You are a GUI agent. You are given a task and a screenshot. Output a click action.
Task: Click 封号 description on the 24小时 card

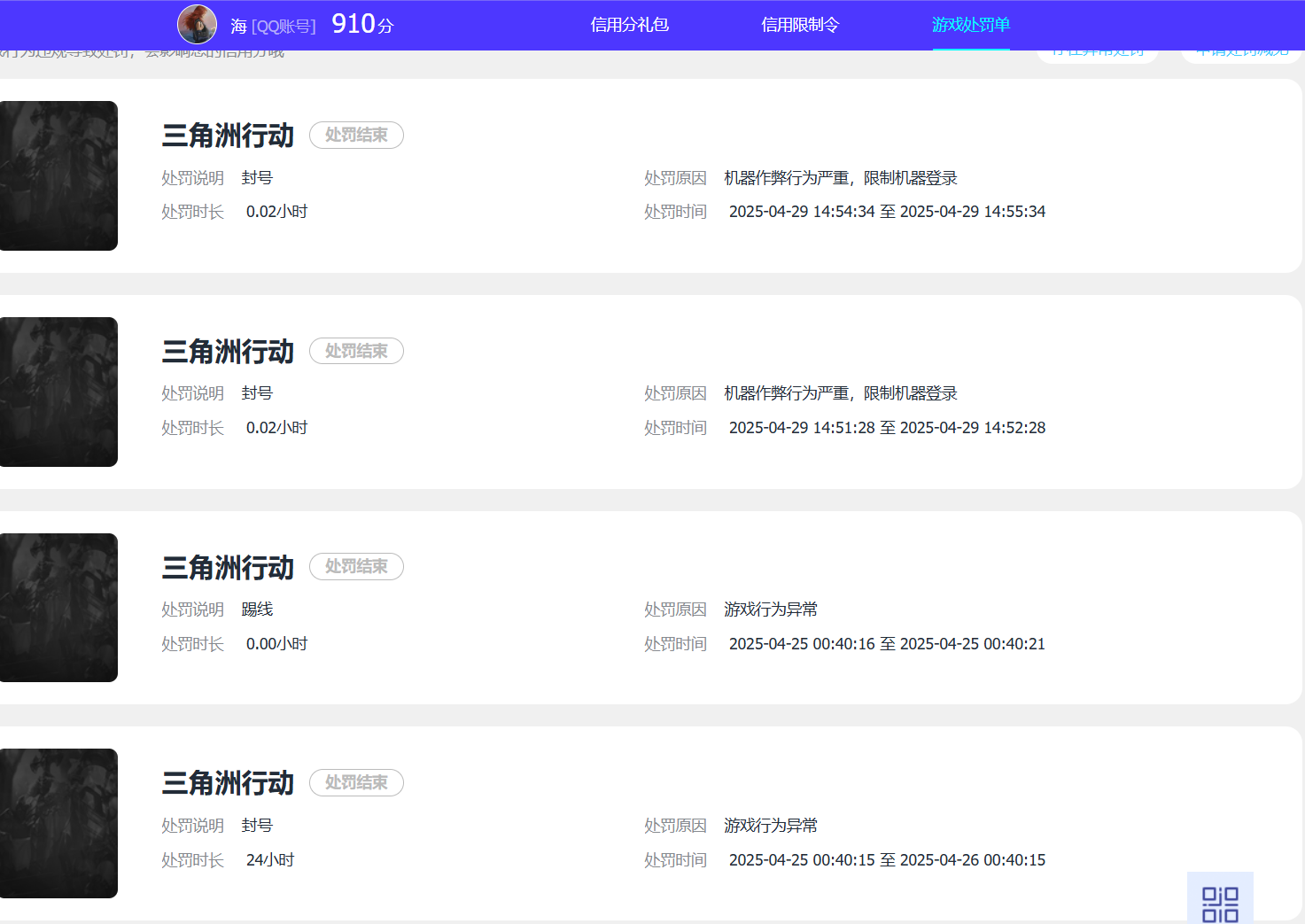pos(257,826)
